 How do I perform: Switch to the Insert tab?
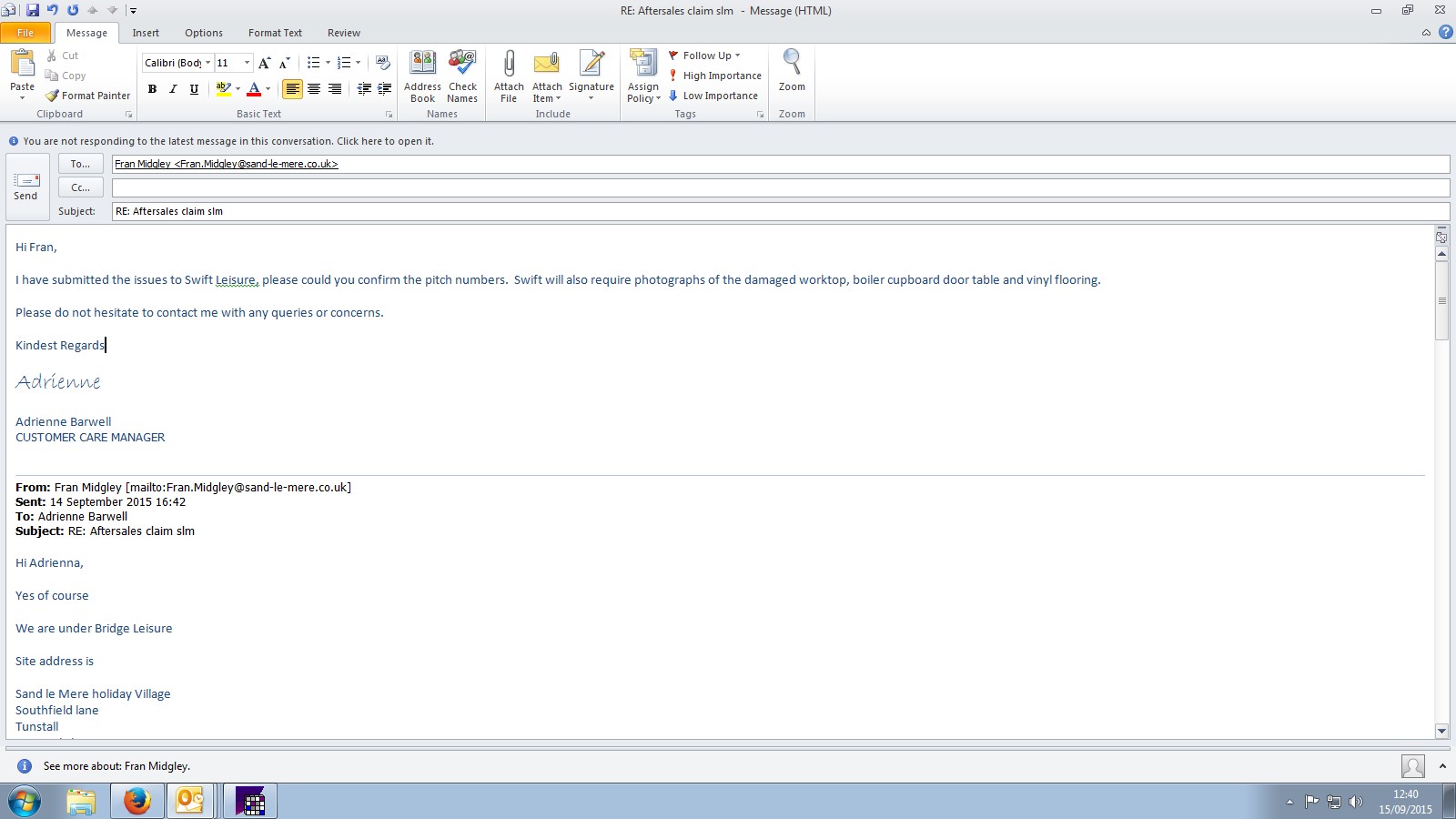146,33
